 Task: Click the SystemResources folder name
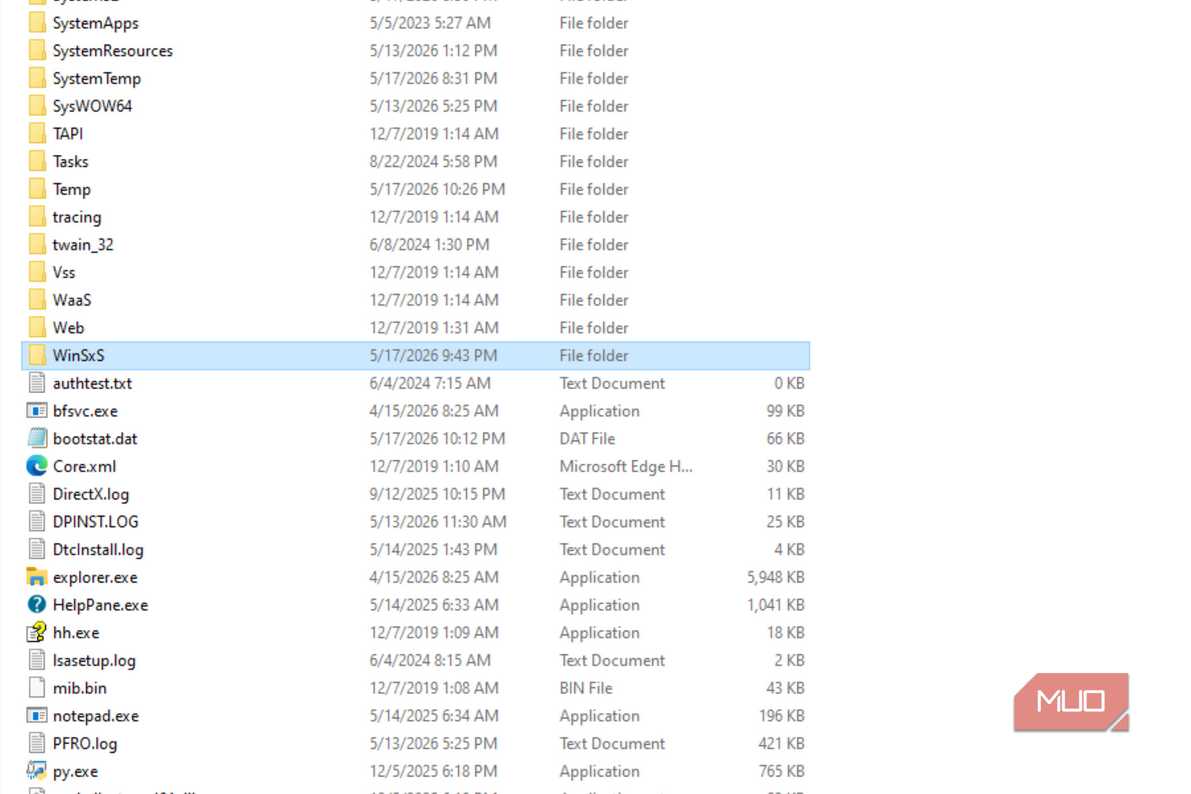(x=112, y=51)
